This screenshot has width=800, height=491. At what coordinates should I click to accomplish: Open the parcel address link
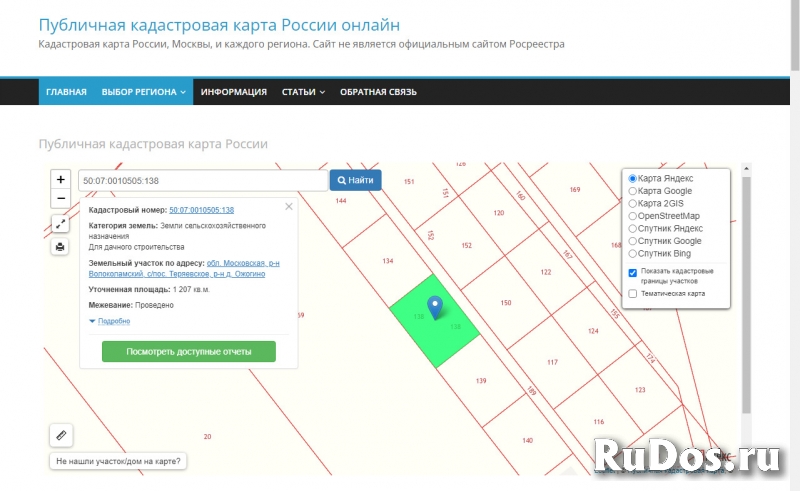(184, 268)
